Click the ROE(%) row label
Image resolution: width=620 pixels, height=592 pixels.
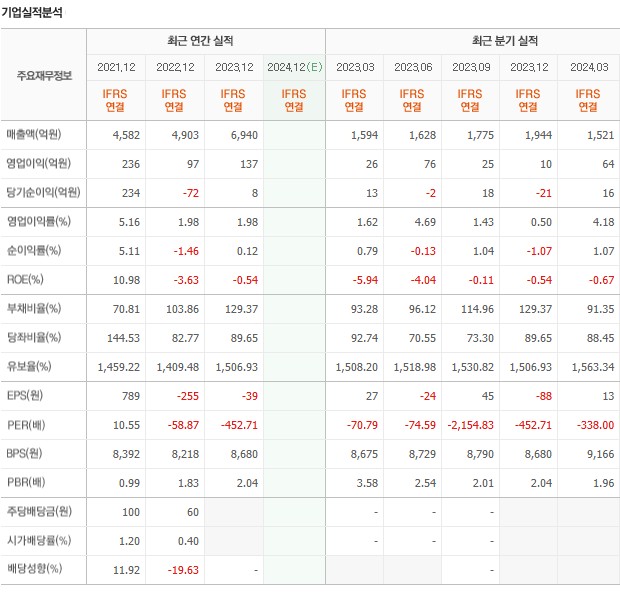point(25,280)
